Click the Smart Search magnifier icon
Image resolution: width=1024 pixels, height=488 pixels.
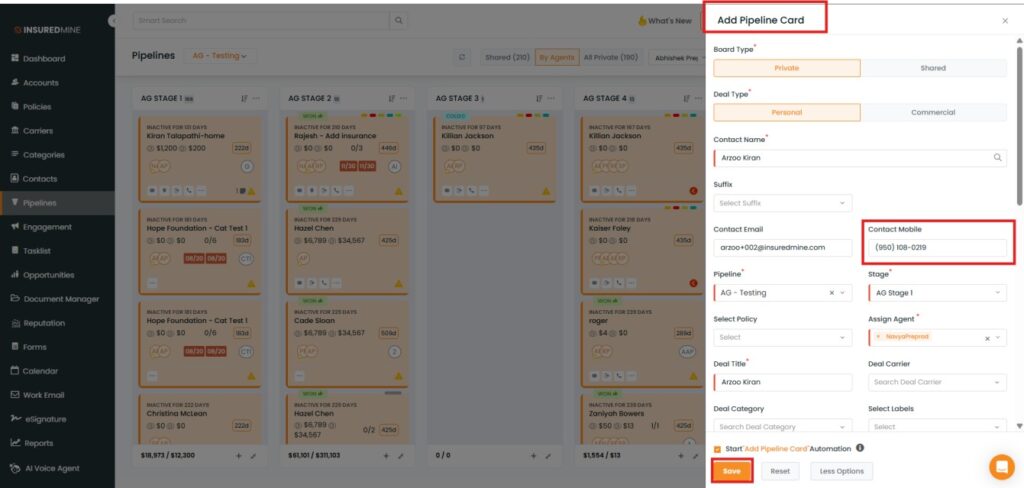point(399,20)
